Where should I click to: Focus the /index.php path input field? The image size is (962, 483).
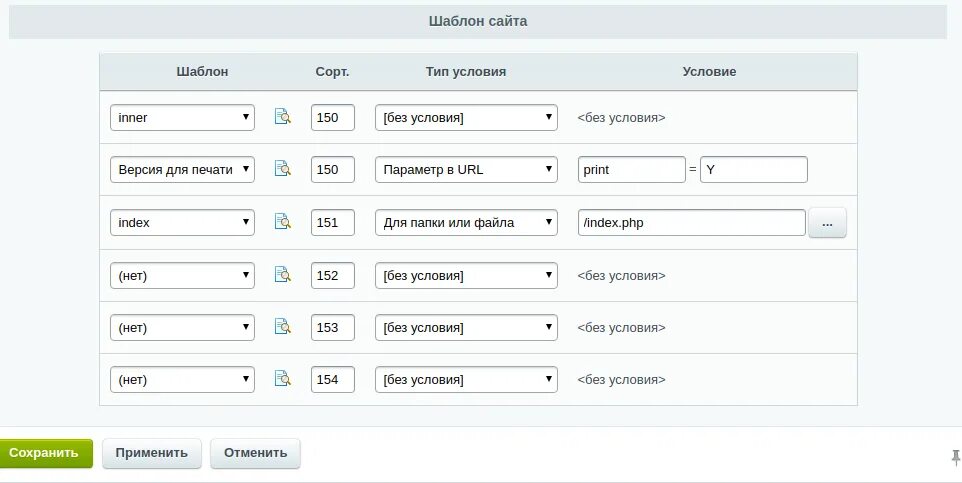click(x=691, y=222)
